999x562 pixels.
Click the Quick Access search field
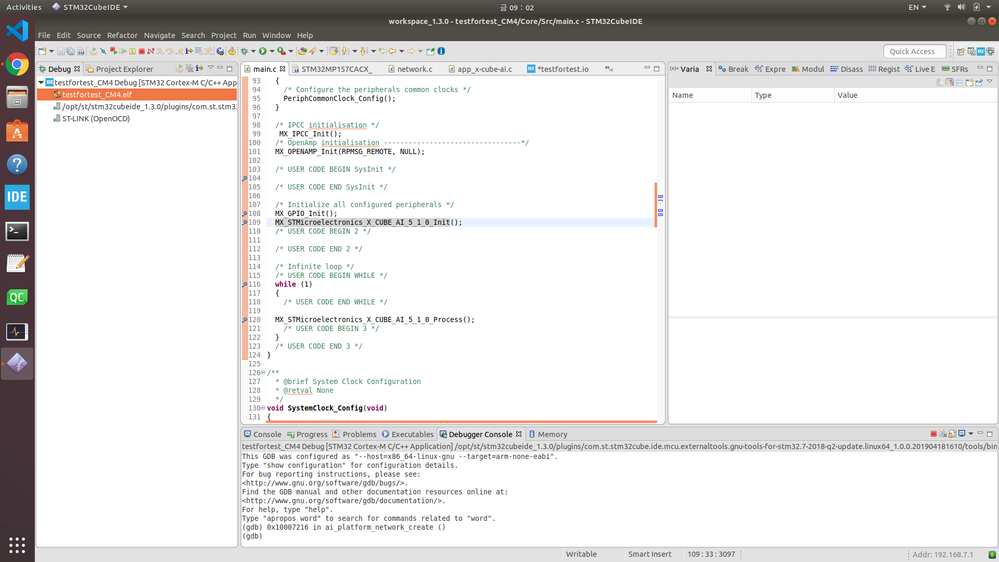coord(914,51)
